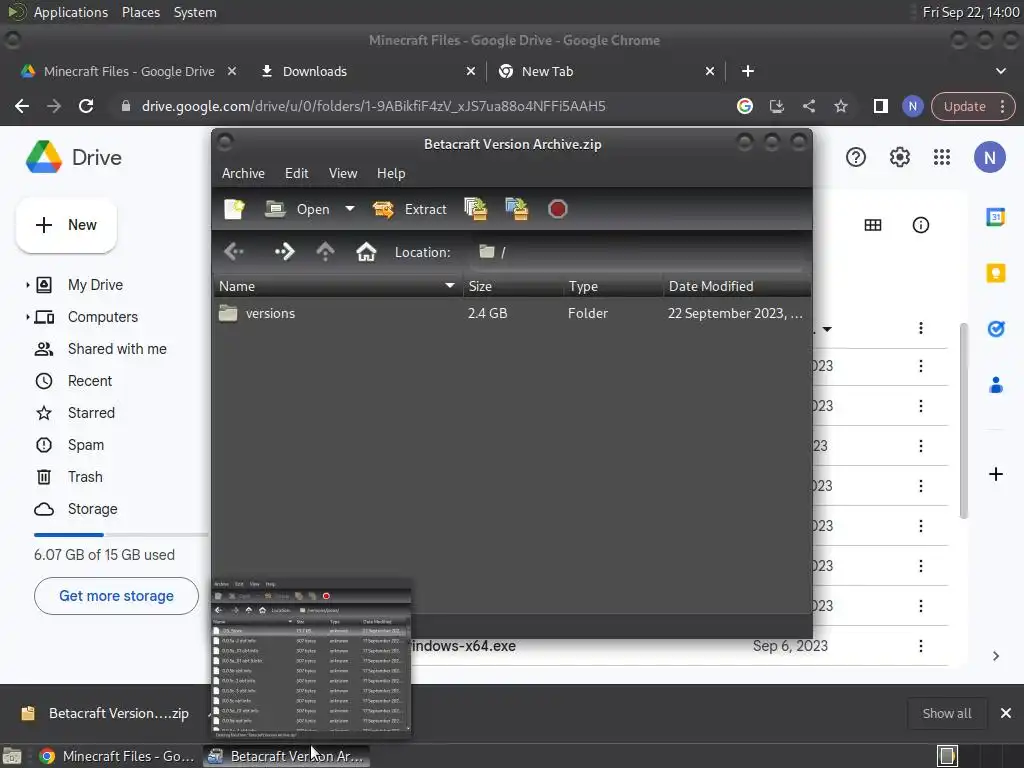
Task: Click the new archive icon in the toolbar
Action: pos(234,209)
